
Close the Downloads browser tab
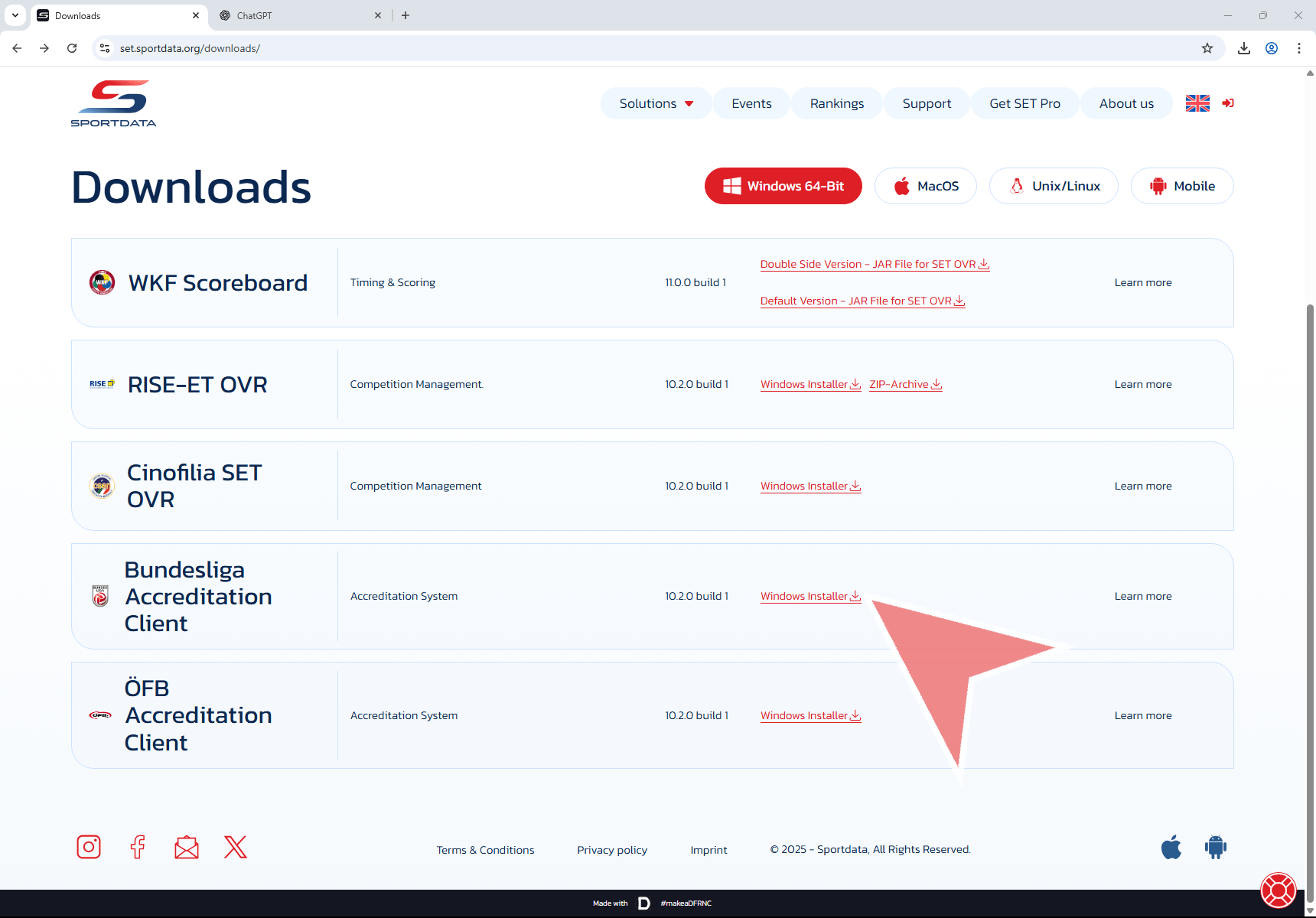tap(196, 15)
